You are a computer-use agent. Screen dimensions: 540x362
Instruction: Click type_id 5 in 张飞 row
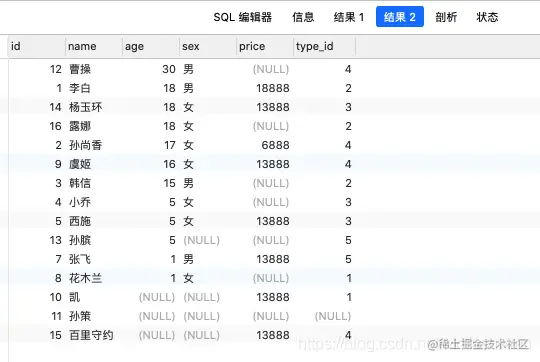[348, 259]
